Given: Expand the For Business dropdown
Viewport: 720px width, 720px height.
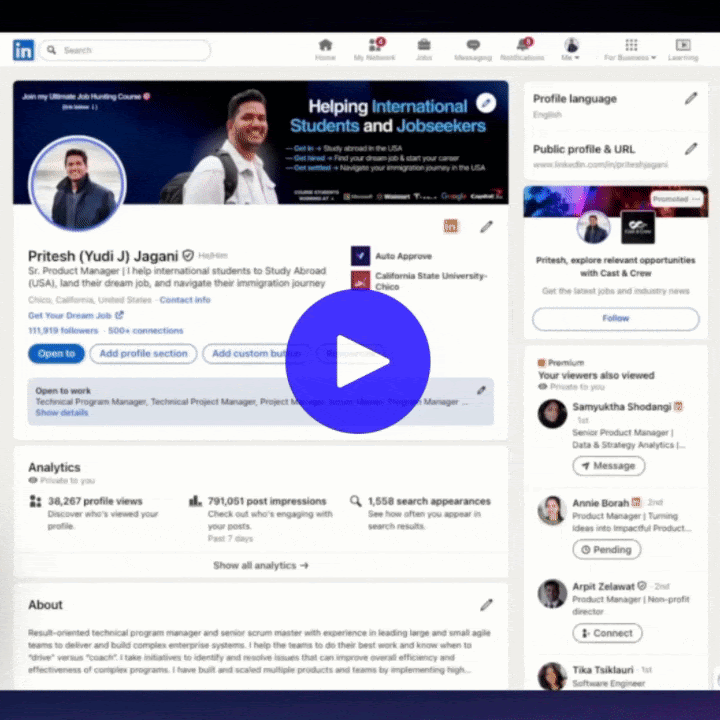Looking at the screenshot, I should click(x=631, y=50).
